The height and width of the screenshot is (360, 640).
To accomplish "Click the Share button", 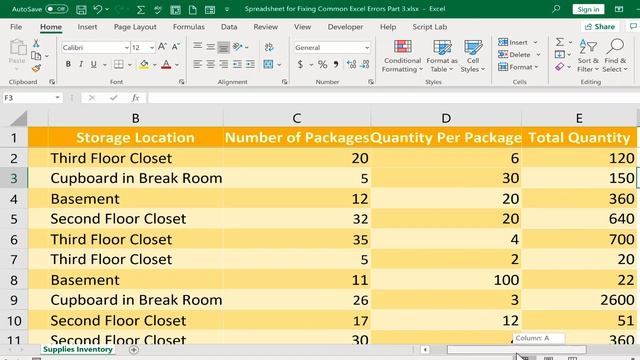I will 600,27.
